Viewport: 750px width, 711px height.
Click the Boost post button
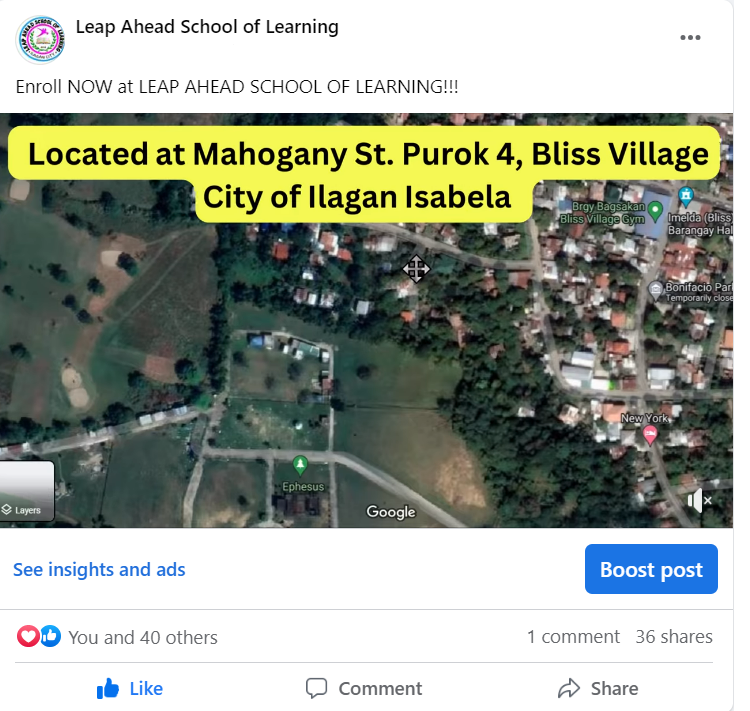pyautogui.click(x=651, y=569)
